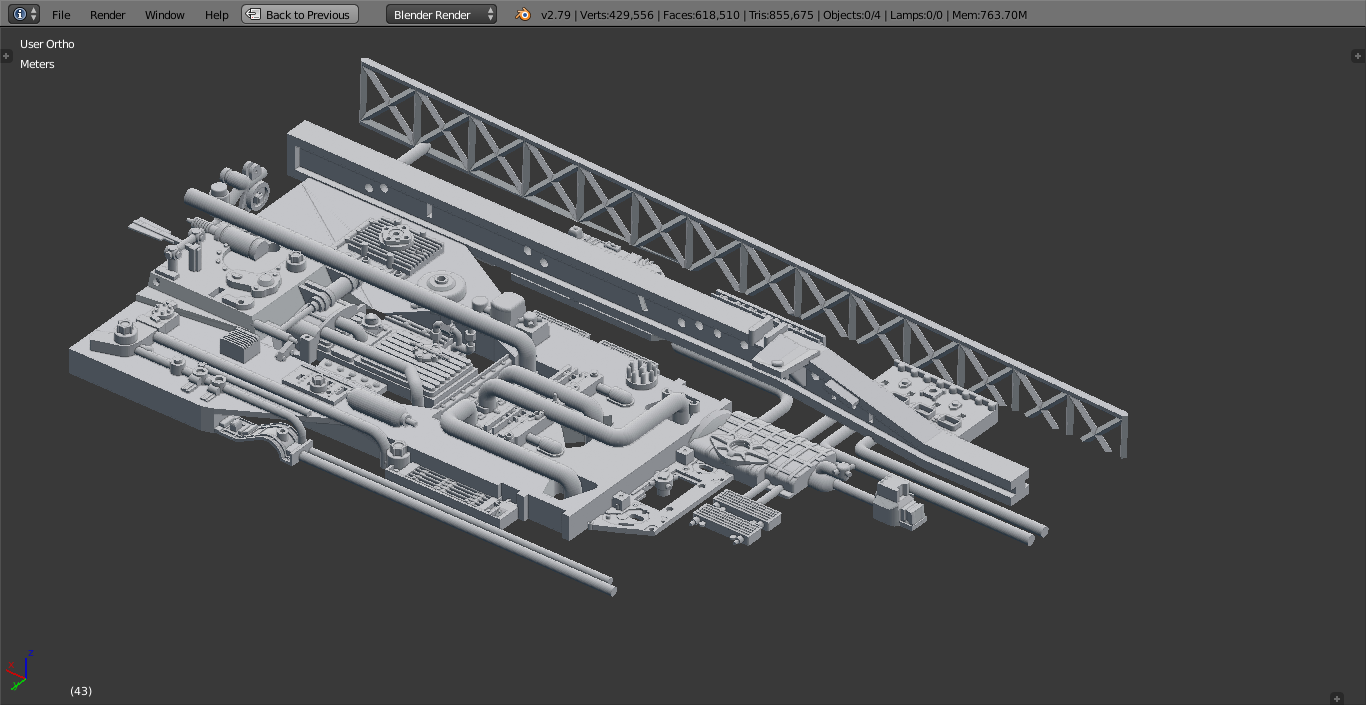Open the Render menu
Screen dimensions: 1366x705
(x=108, y=15)
